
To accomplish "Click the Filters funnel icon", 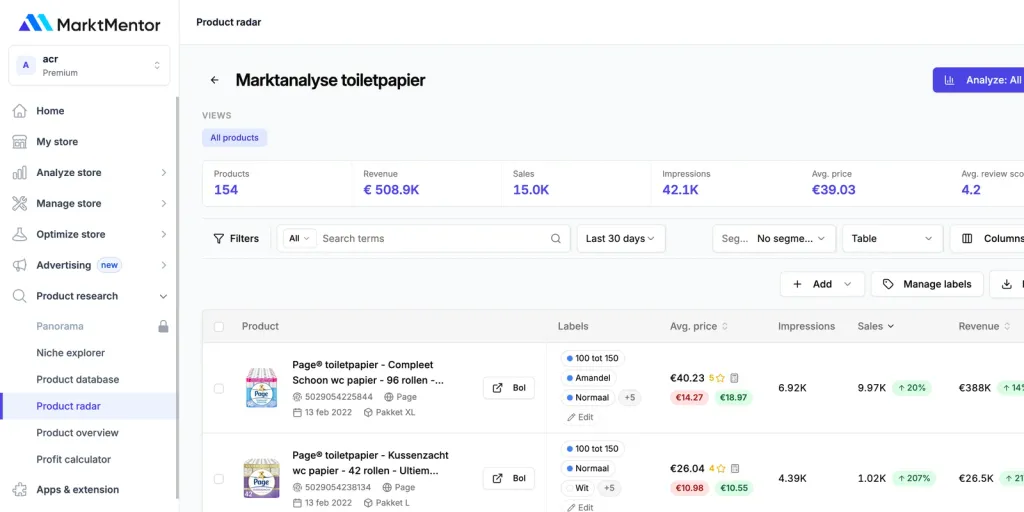I will click(x=219, y=238).
